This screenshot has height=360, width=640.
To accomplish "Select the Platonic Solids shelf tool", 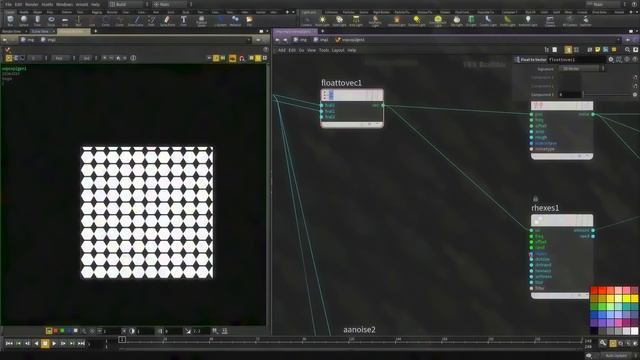I will pos(201,20).
